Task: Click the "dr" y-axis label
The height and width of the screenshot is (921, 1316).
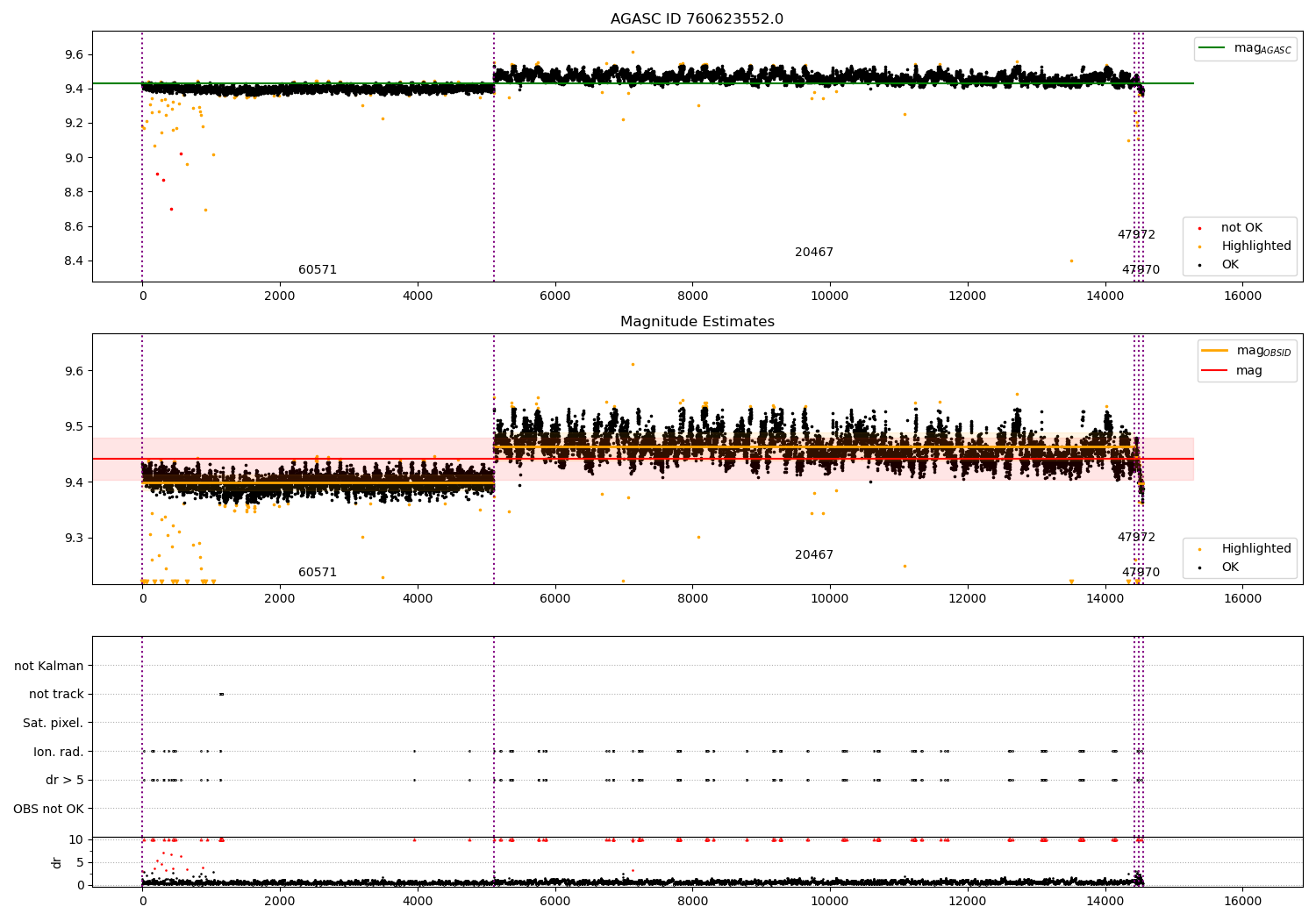Action: pos(57,862)
